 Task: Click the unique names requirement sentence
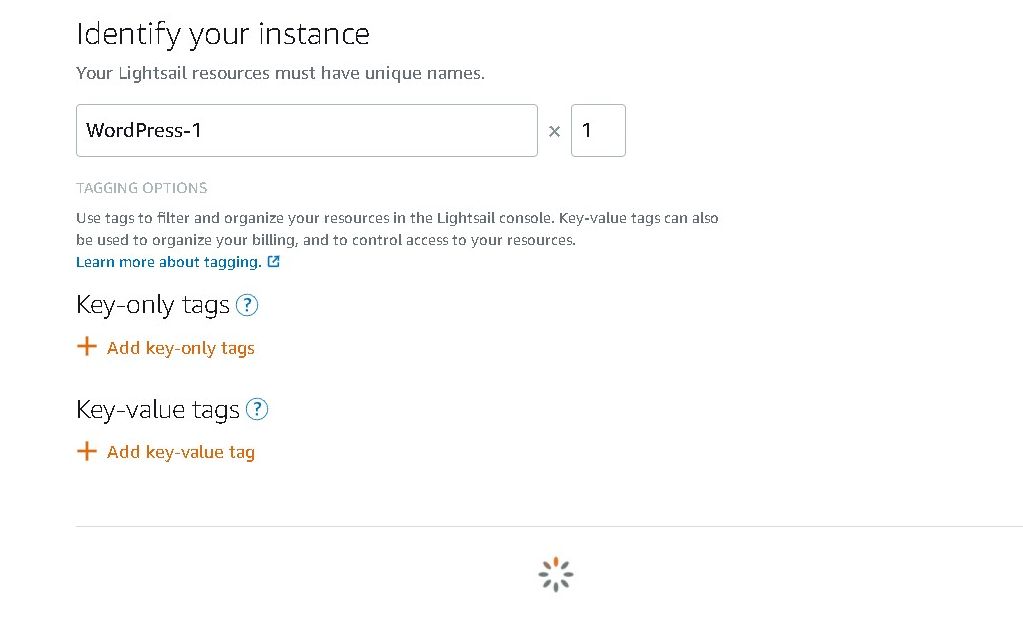(x=280, y=73)
